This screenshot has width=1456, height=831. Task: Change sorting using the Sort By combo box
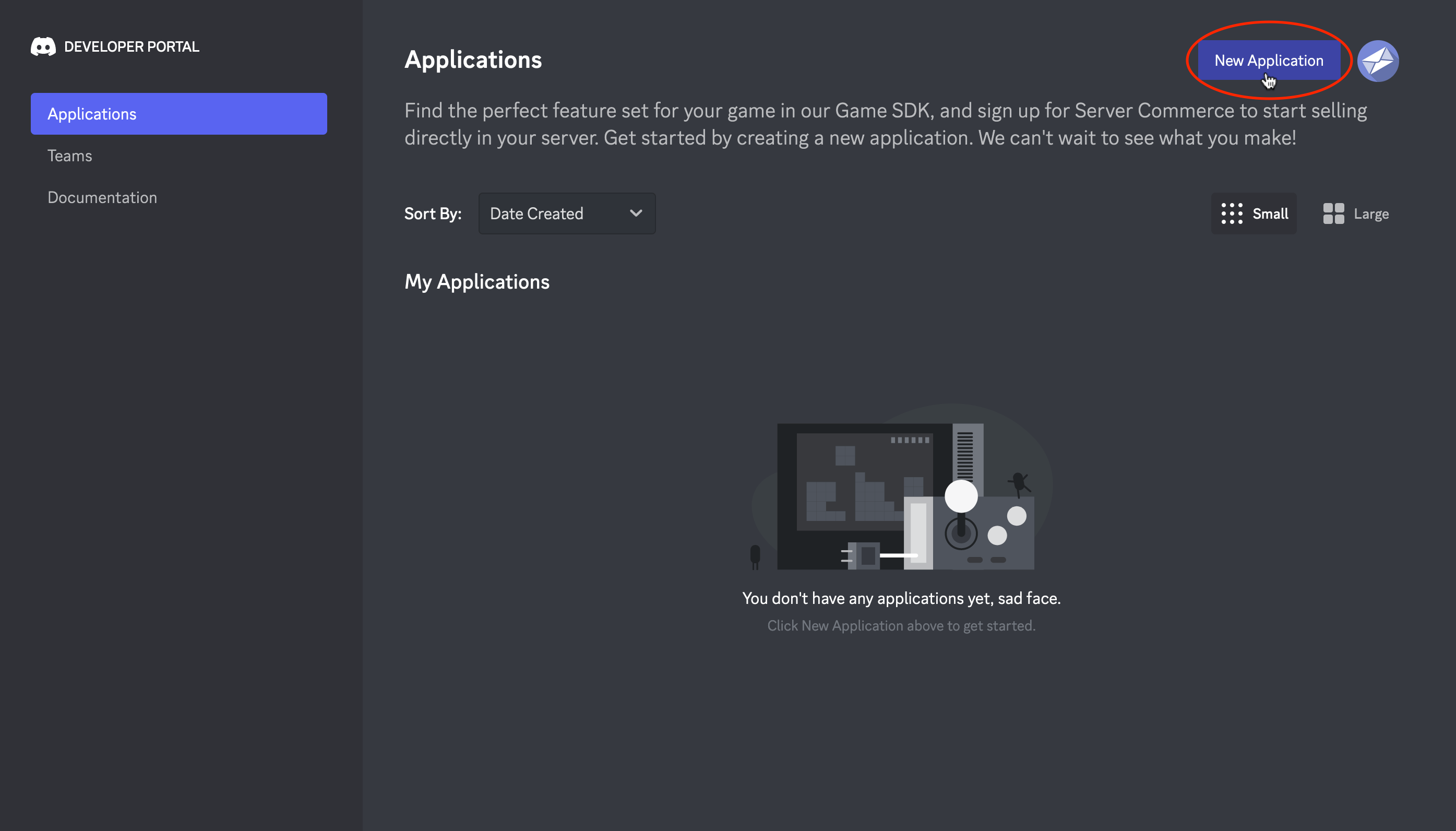566,213
